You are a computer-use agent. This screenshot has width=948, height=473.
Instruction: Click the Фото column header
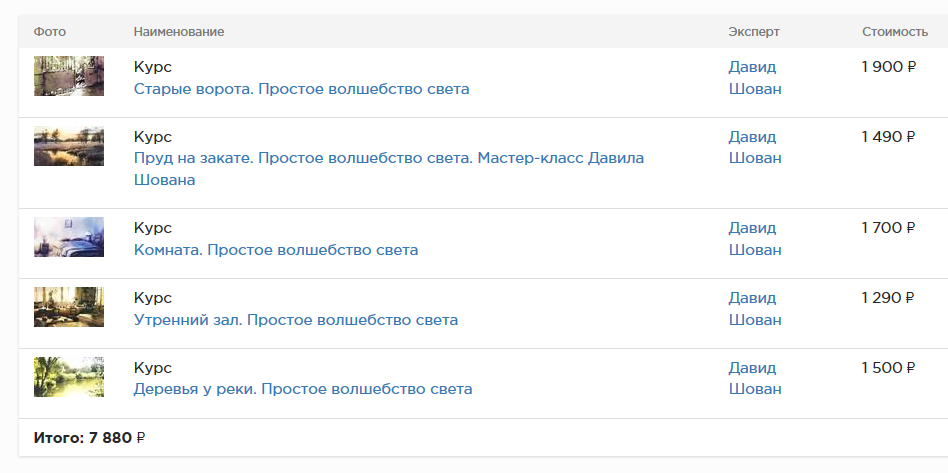(x=49, y=32)
